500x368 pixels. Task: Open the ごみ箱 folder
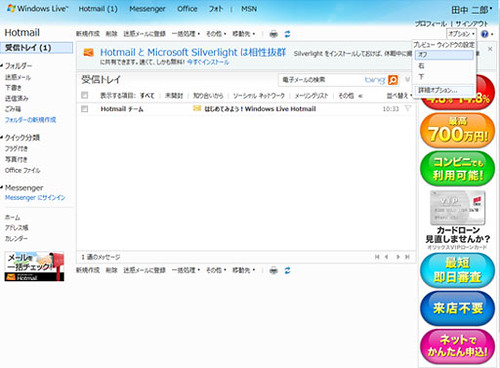[13, 109]
